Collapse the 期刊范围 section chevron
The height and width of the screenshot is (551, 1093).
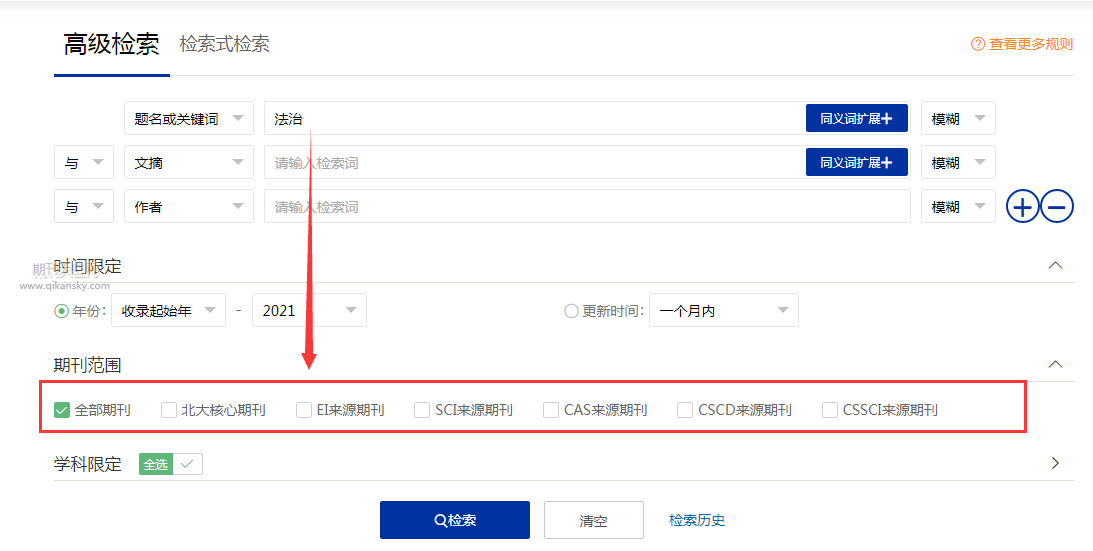pyautogui.click(x=1054, y=365)
